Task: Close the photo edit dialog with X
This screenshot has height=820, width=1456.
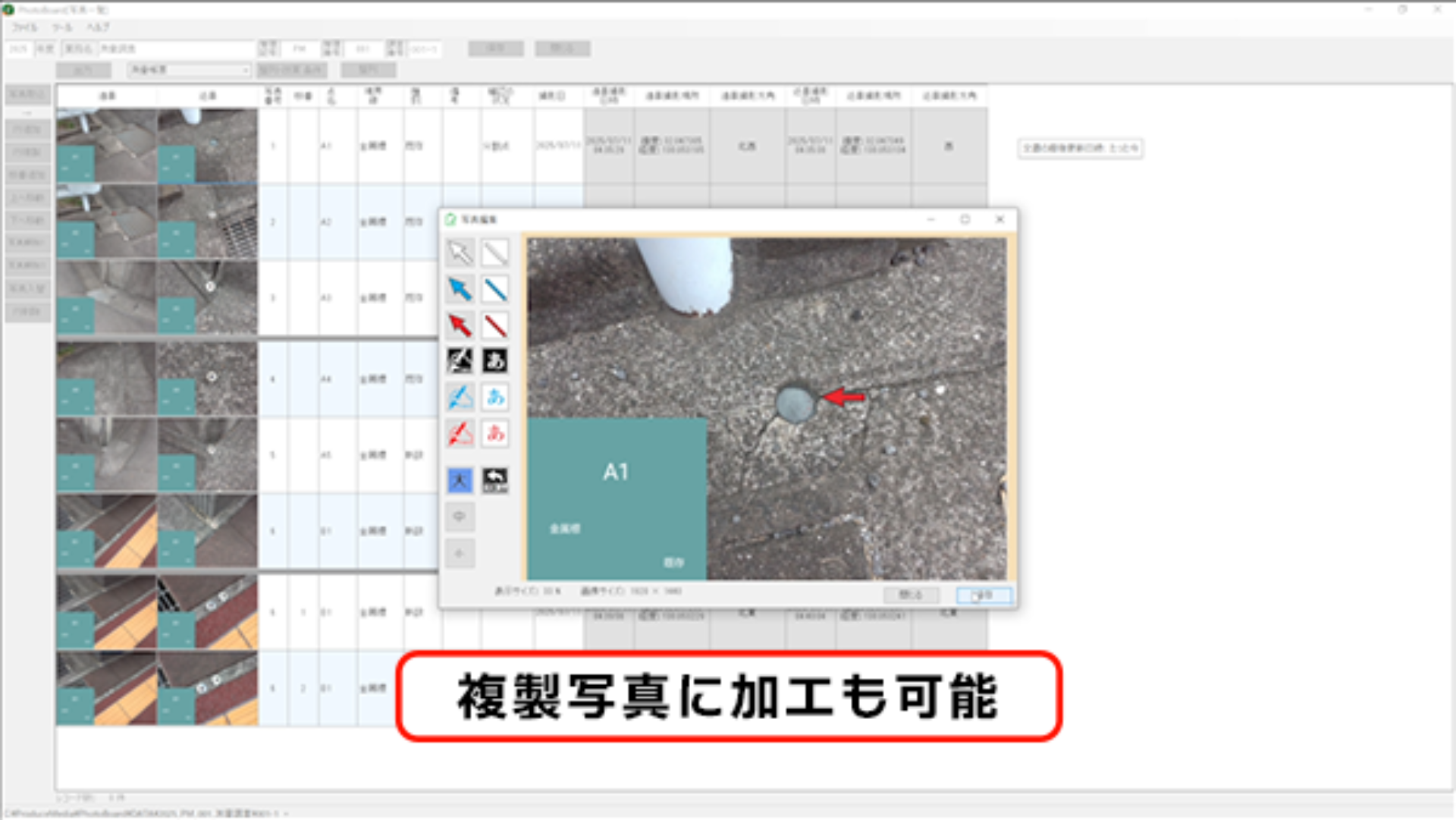Action: coord(999,219)
